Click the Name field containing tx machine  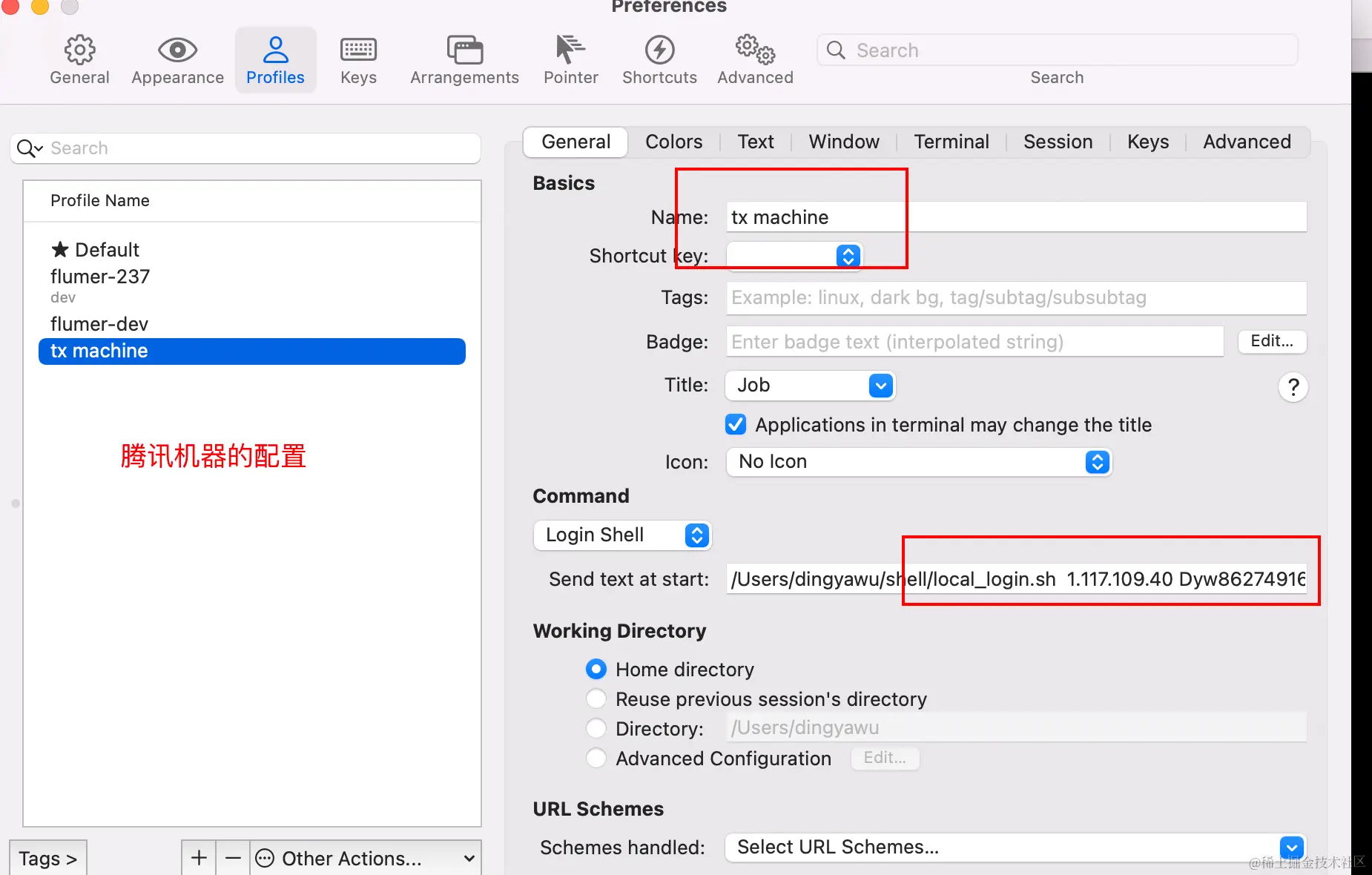(1016, 217)
